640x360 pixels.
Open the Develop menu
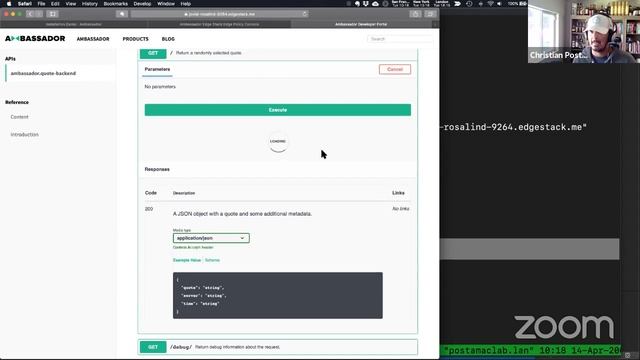142,4
